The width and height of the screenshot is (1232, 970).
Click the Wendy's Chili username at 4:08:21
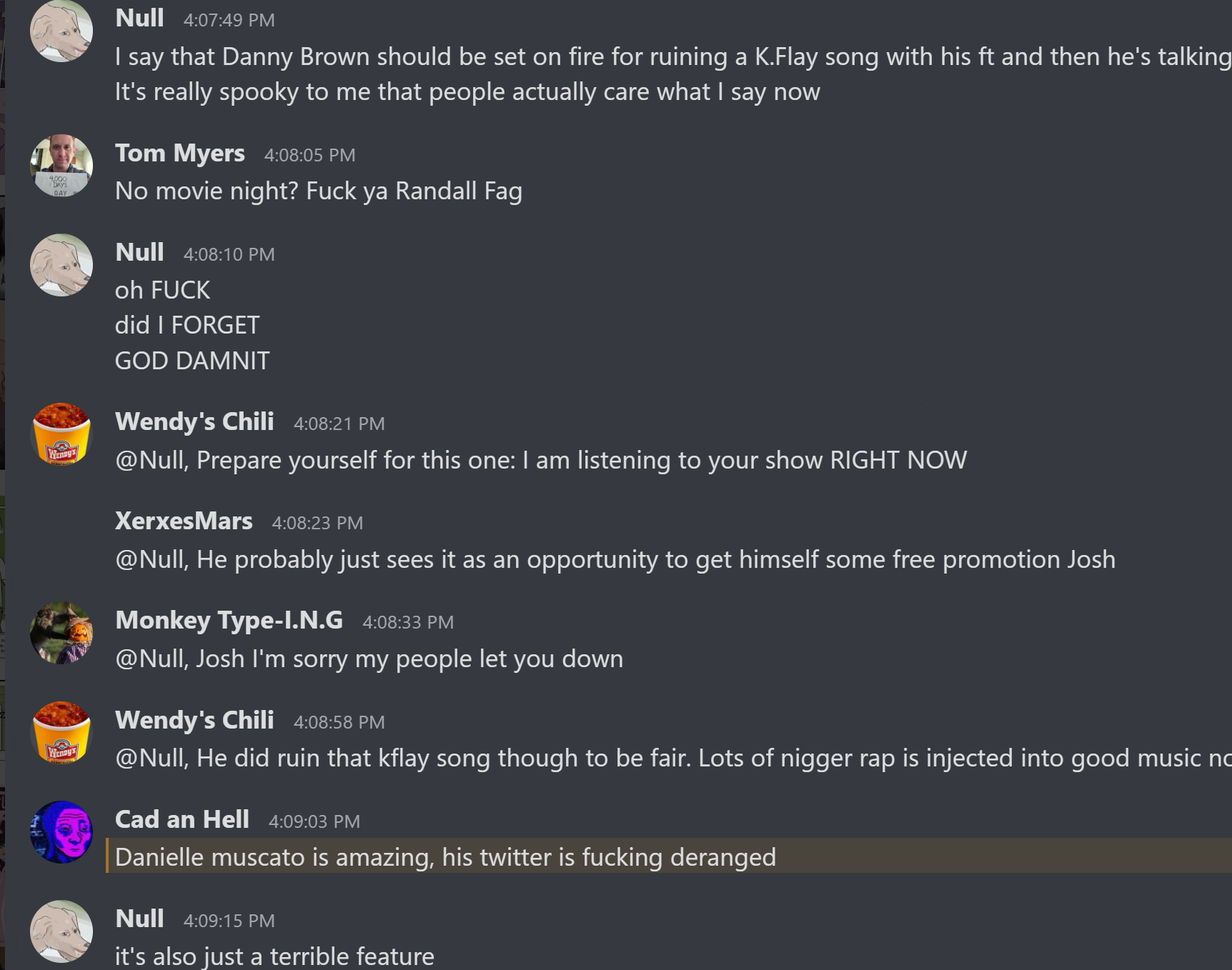194,422
